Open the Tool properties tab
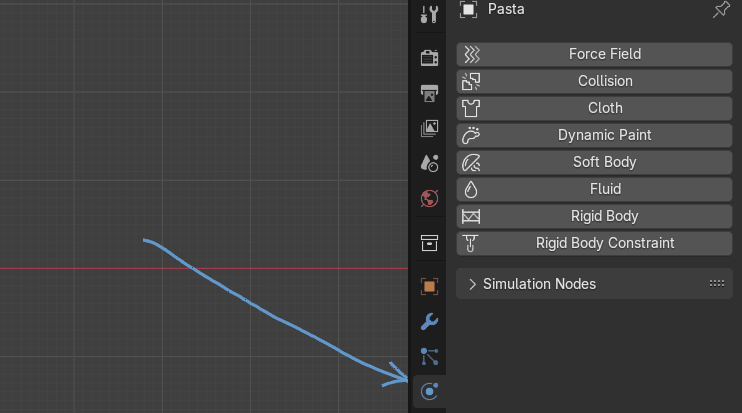The image size is (742, 413). tap(429, 14)
